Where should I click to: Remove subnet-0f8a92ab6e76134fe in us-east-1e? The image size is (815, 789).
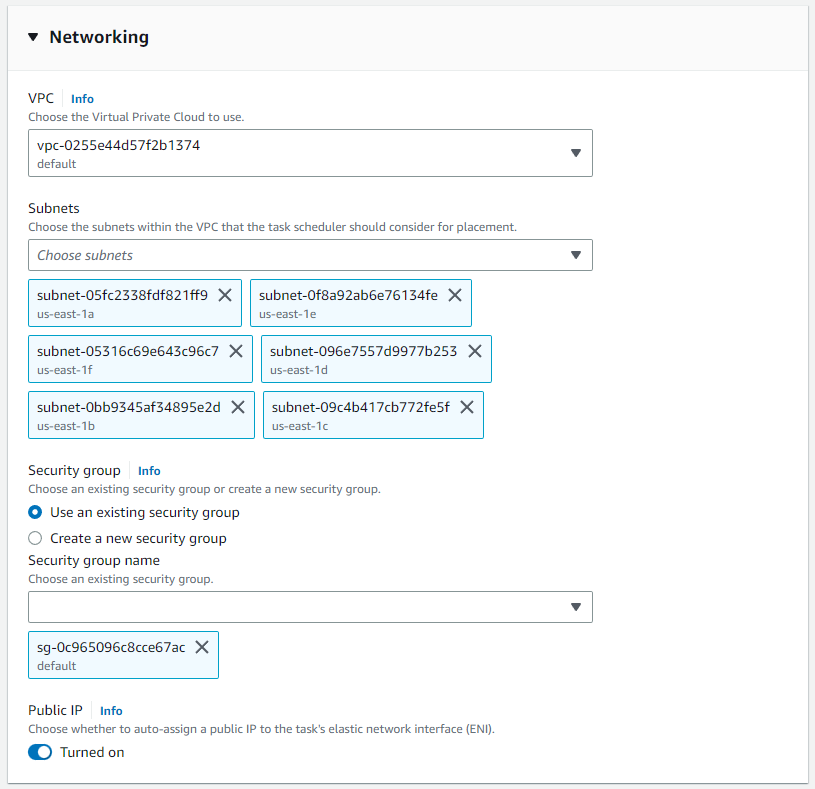pyautogui.click(x=455, y=295)
